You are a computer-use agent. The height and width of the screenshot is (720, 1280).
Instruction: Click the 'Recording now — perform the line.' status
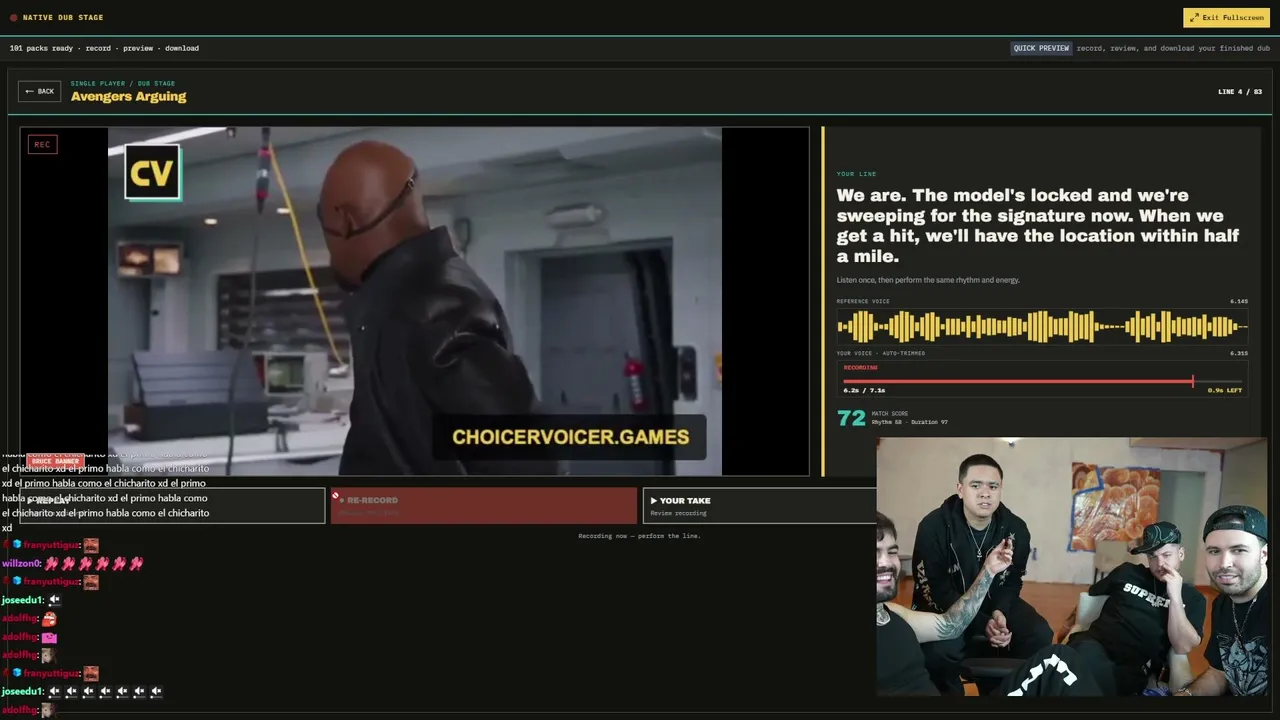(639, 536)
